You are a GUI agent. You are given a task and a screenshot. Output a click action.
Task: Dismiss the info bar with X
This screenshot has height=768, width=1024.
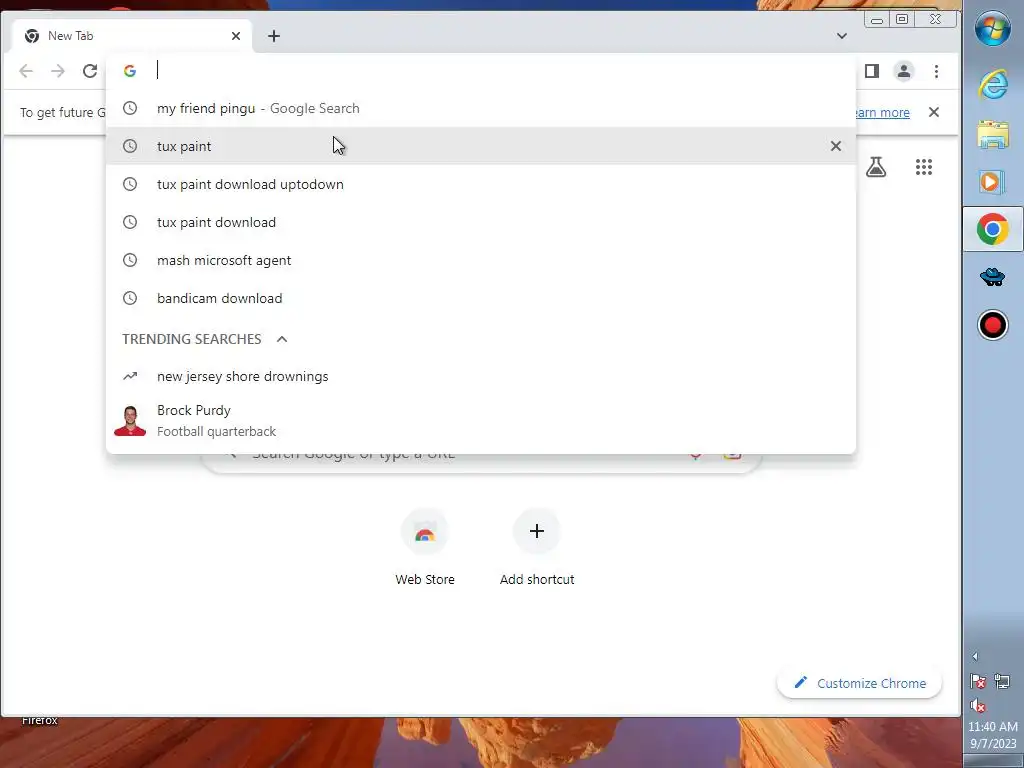pyautogui.click(x=934, y=112)
